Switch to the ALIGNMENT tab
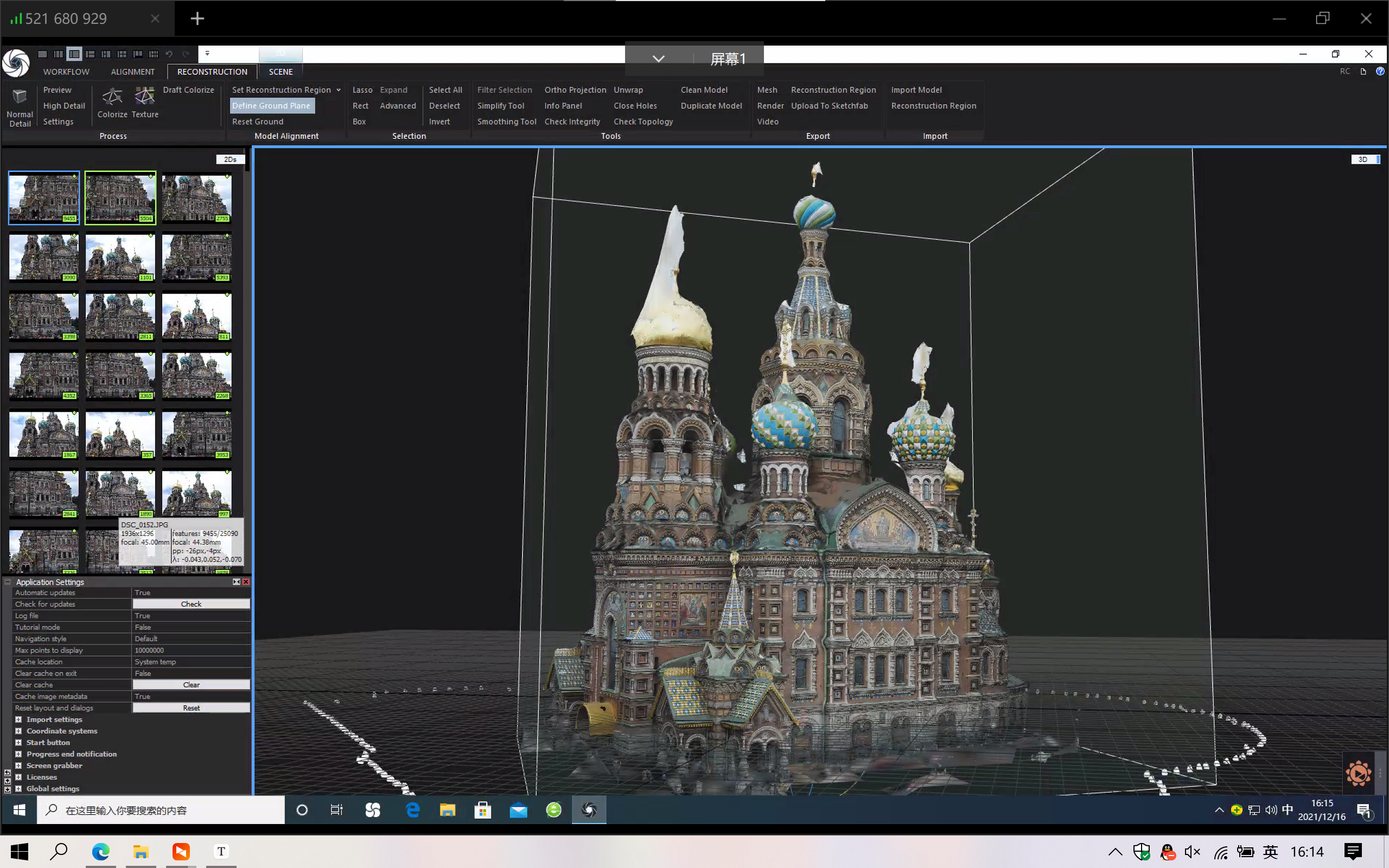 [x=133, y=72]
